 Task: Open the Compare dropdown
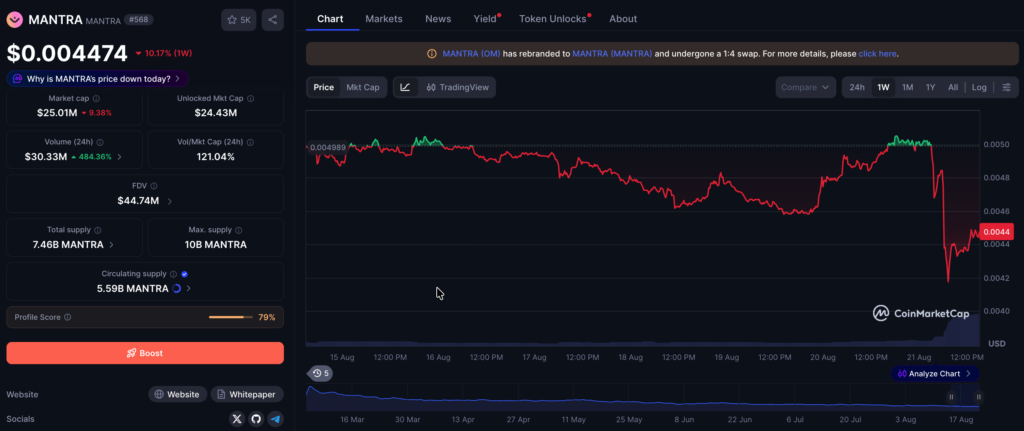coord(805,88)
